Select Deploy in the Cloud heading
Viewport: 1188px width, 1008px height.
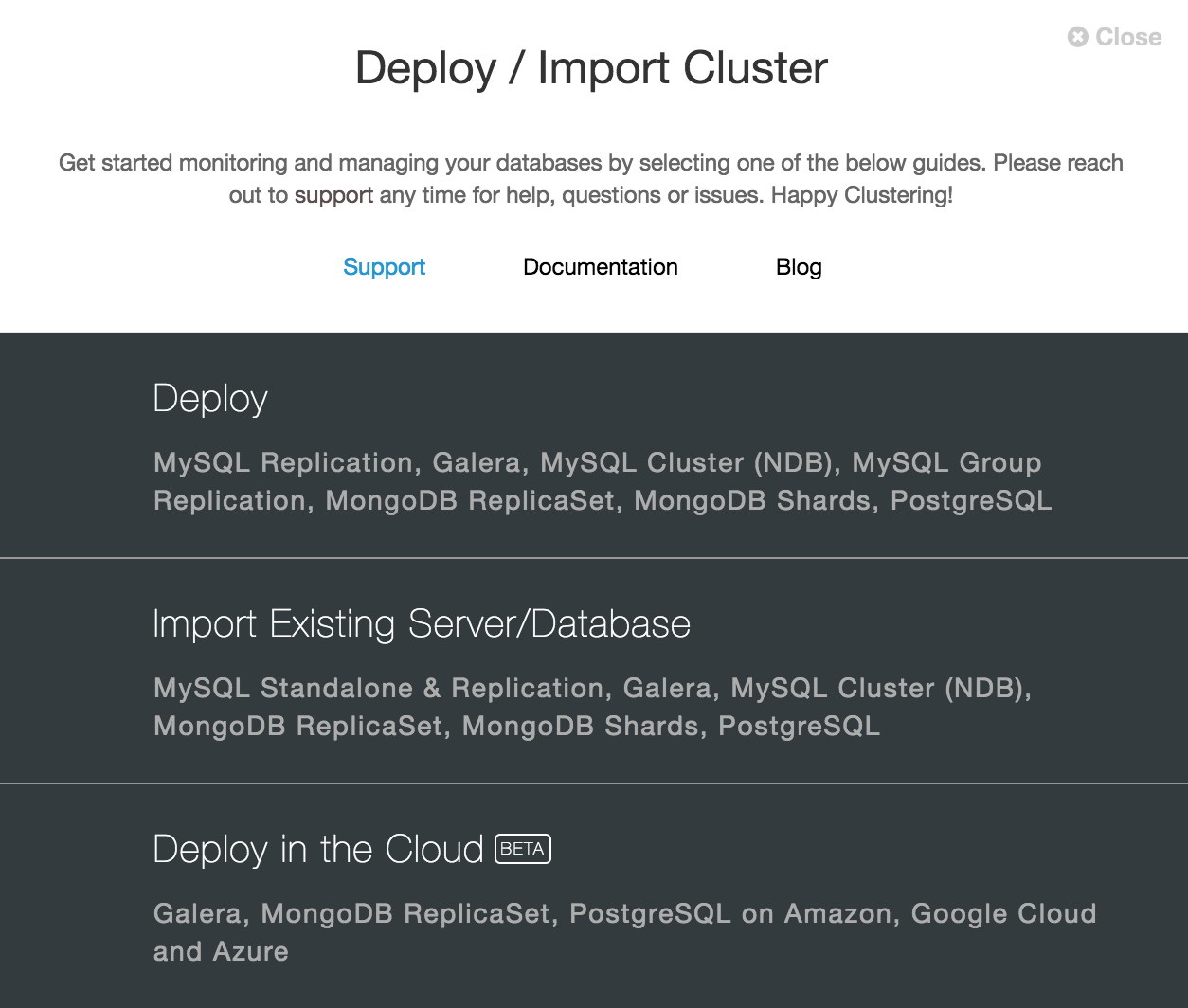tap(318, 849)
